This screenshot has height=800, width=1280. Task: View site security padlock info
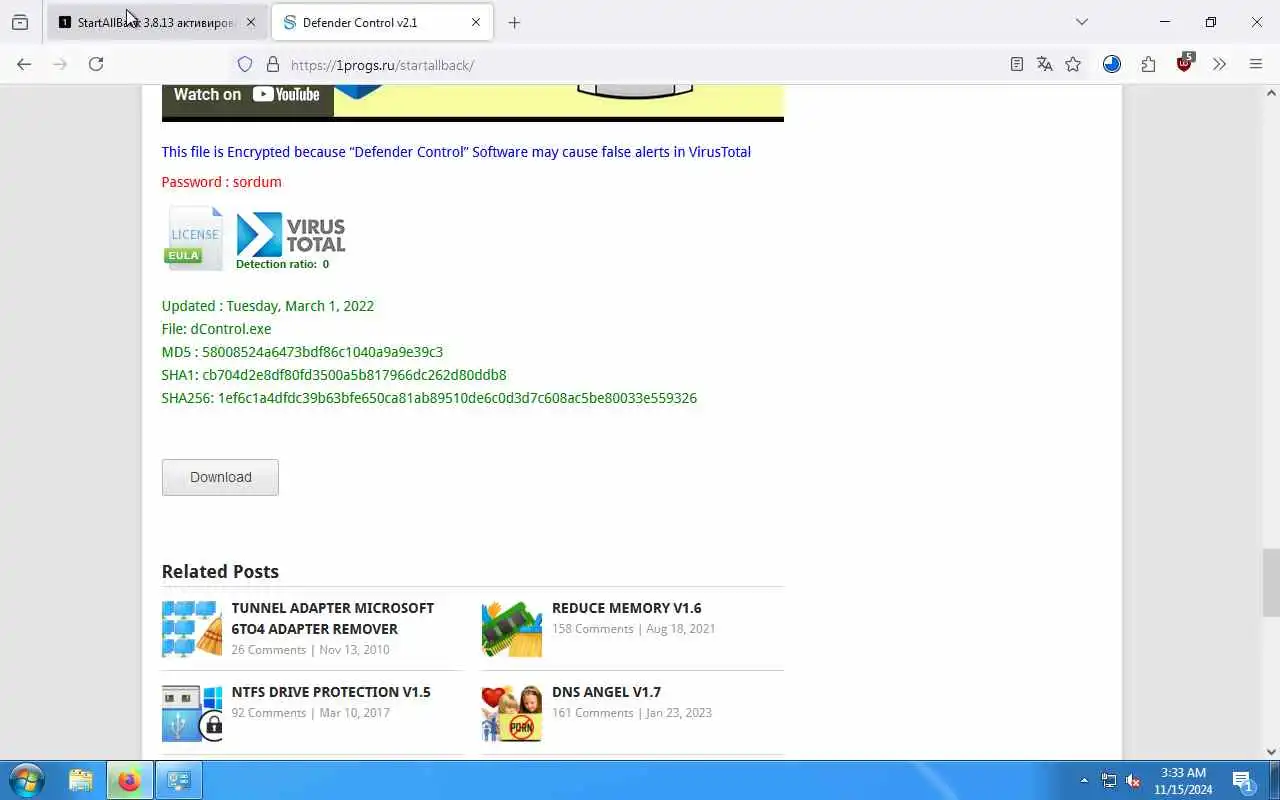pos(272,65)
